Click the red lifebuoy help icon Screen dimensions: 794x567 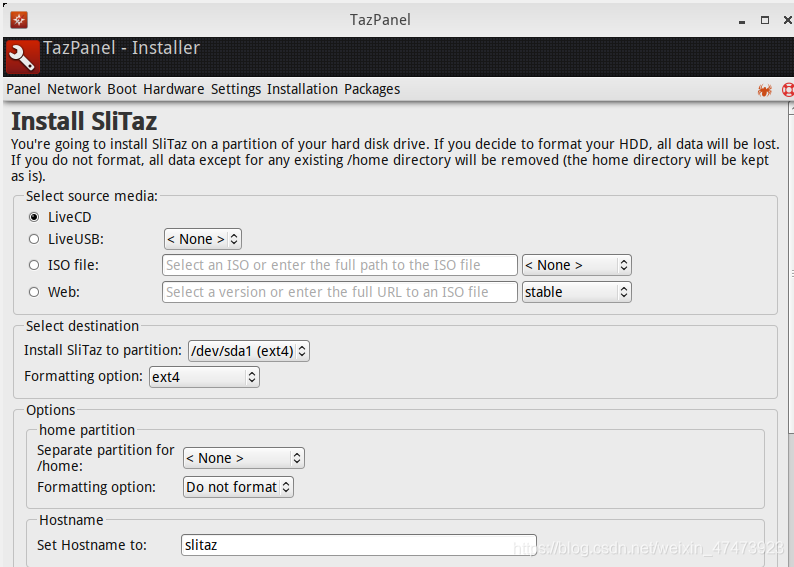[788, 90]
